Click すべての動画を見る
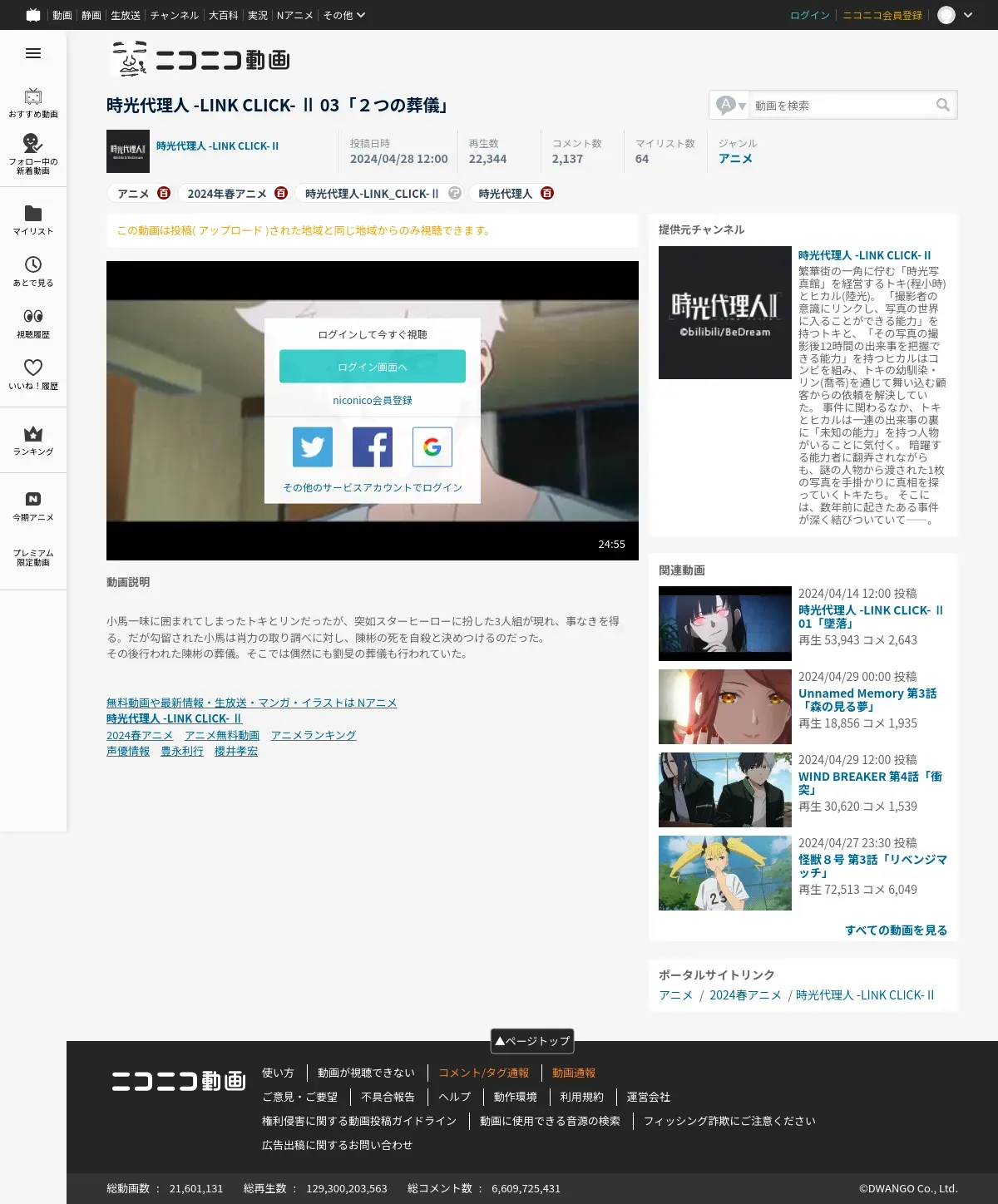 tap(897, 930)
